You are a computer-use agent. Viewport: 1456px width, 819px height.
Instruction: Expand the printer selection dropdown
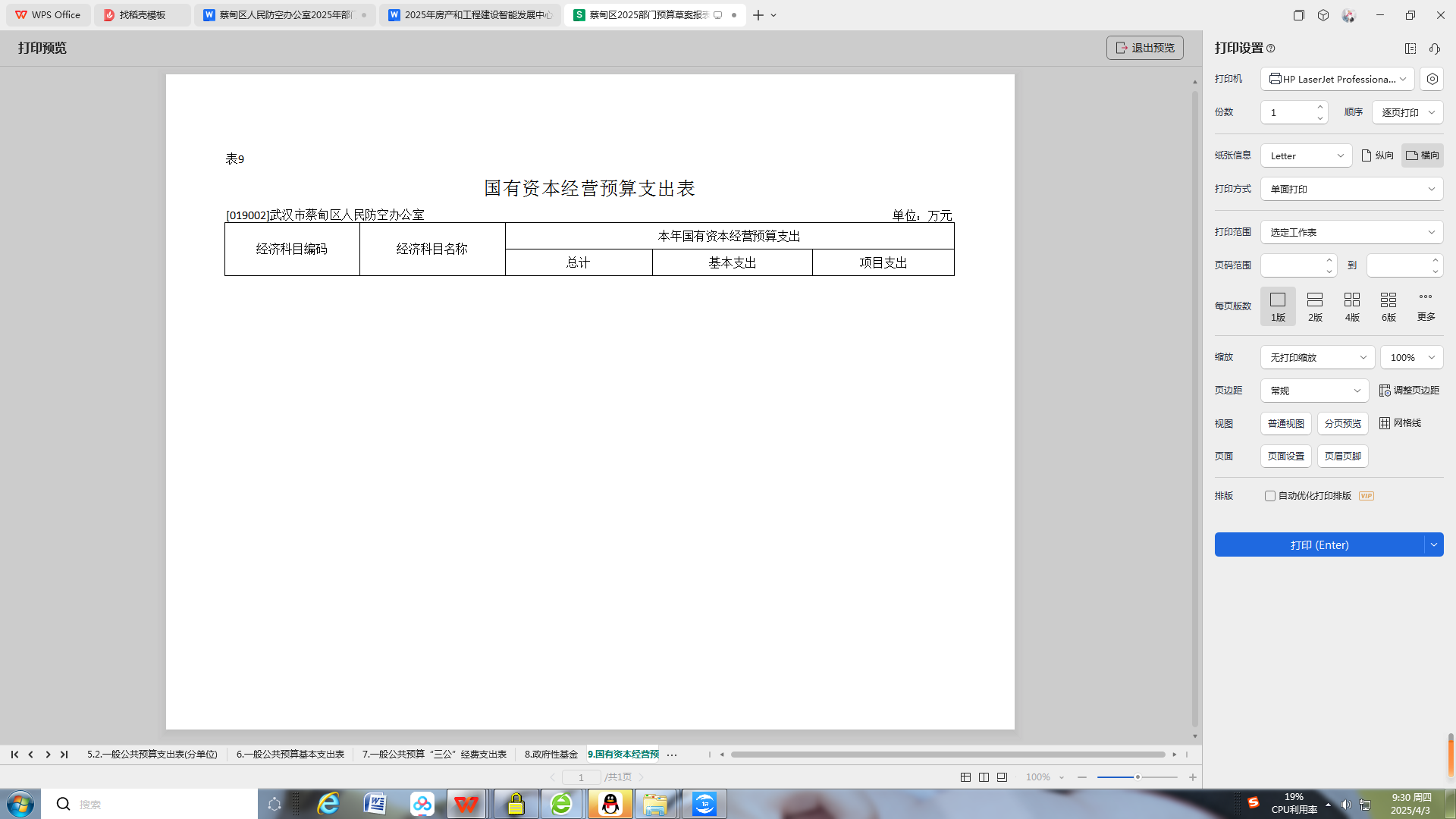coord(1337,79)
